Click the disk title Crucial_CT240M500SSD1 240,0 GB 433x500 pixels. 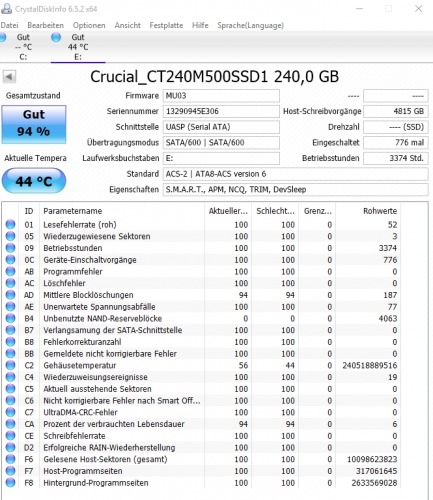[215, 77]
